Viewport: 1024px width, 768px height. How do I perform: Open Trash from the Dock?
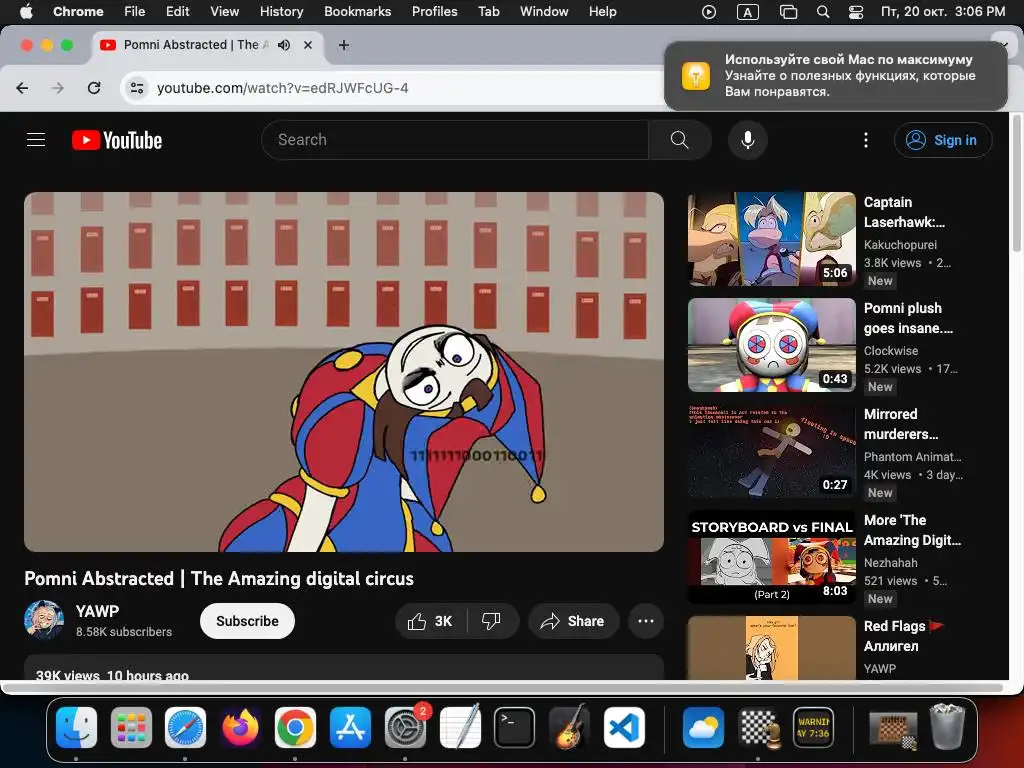947,726
